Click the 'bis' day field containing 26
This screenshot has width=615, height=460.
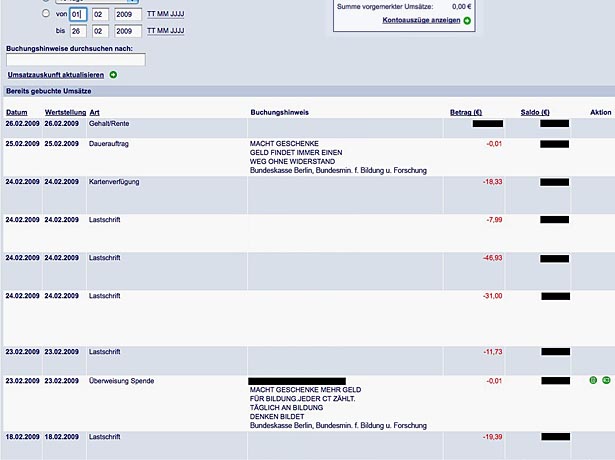tap(78, 32)
